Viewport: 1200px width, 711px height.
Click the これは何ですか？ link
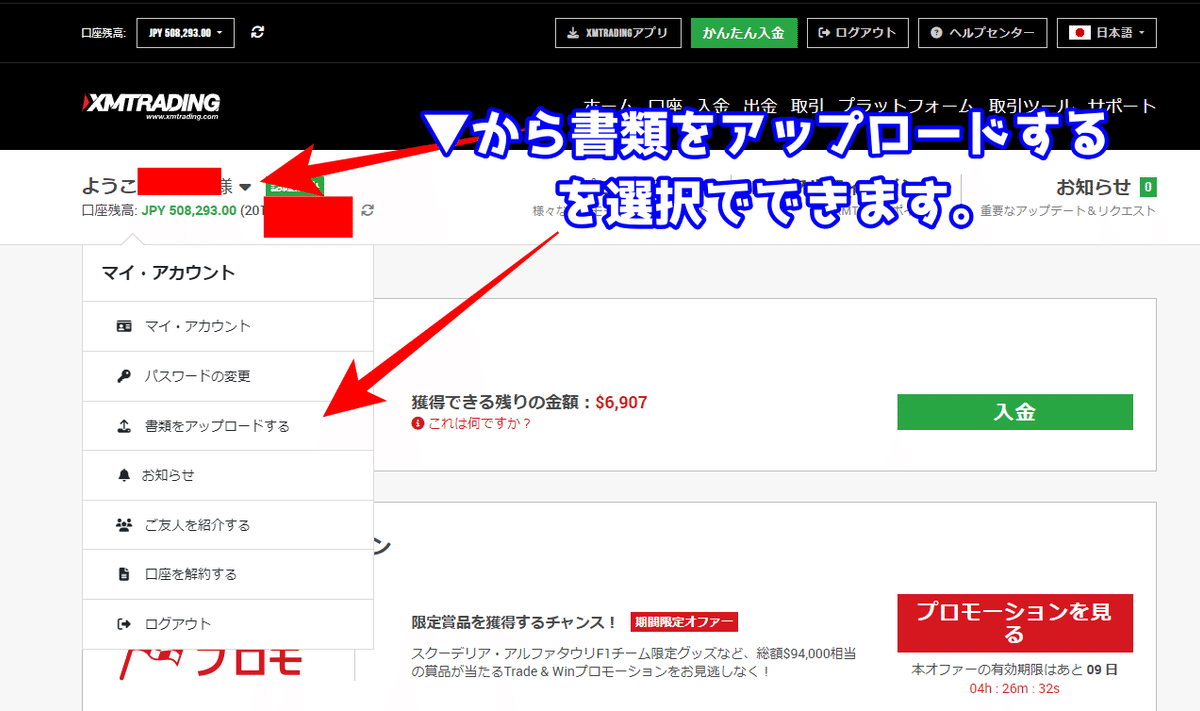[x=480, y=423]
